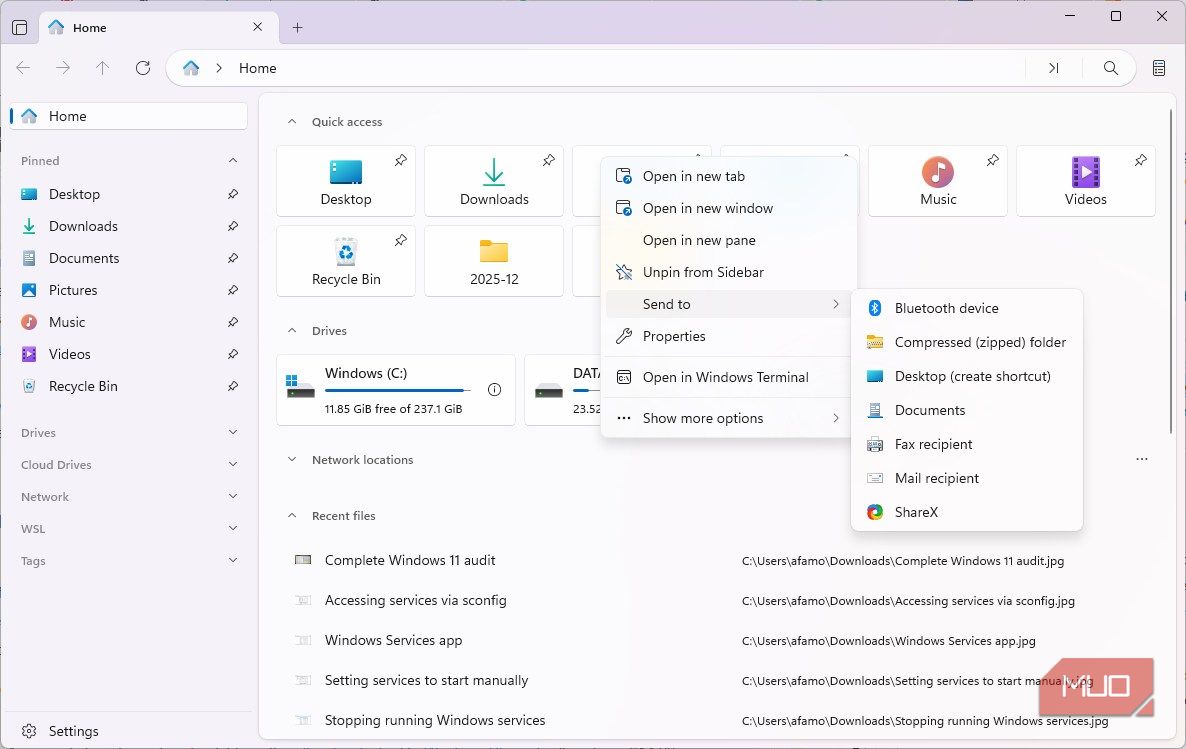Unpin Desktop using sidebar pin icon
Screen dimensions: 1186x749
(x=233, y=194)
